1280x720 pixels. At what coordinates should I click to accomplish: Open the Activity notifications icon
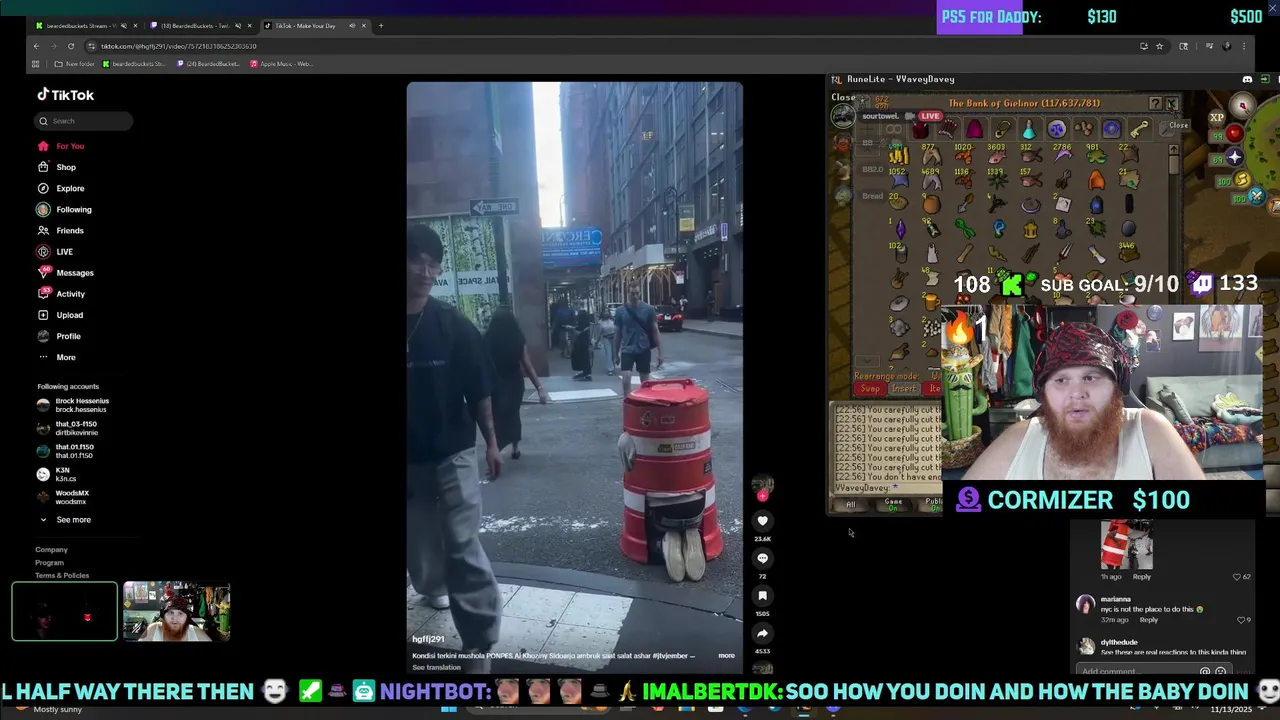(x=43, y=293)
